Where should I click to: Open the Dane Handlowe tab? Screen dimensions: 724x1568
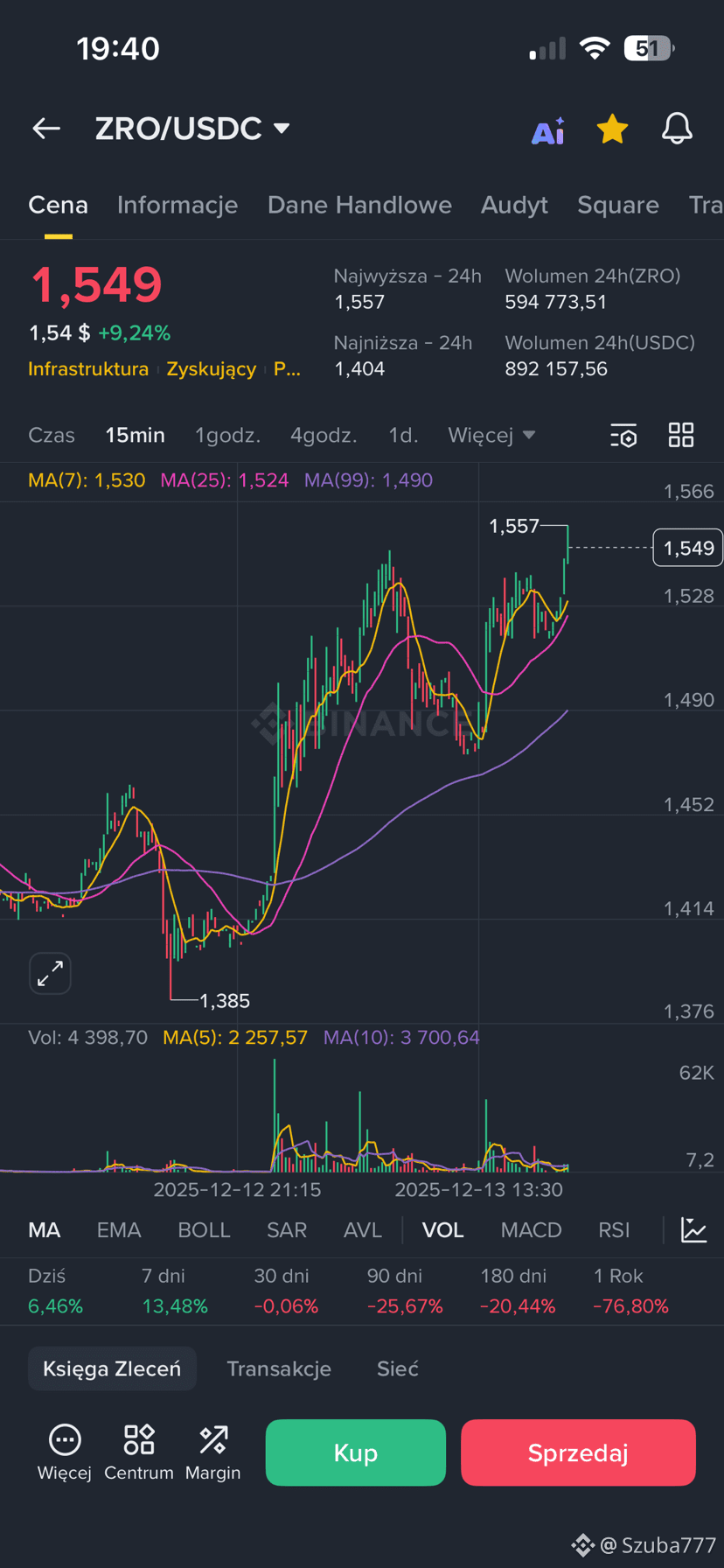click(359, 205)
